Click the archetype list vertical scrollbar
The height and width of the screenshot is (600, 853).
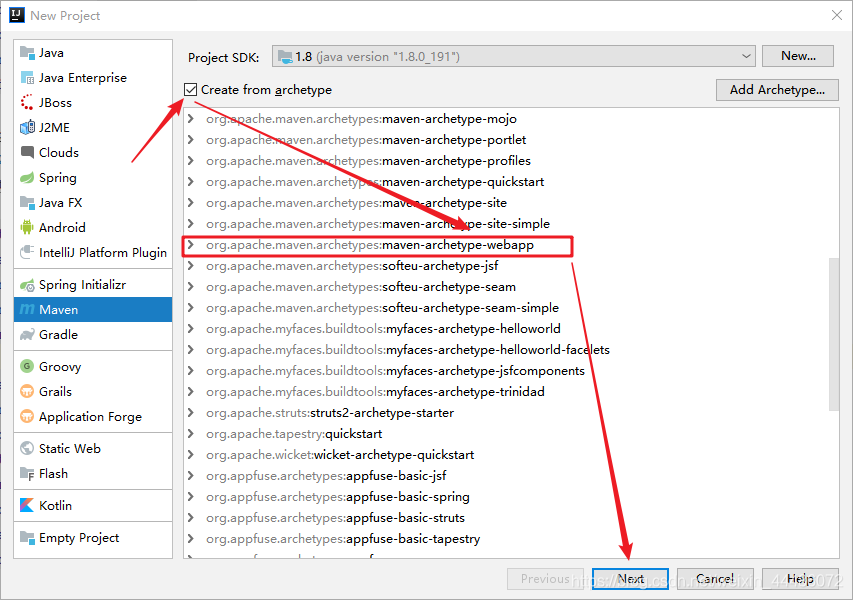click(x=833, y=334)
